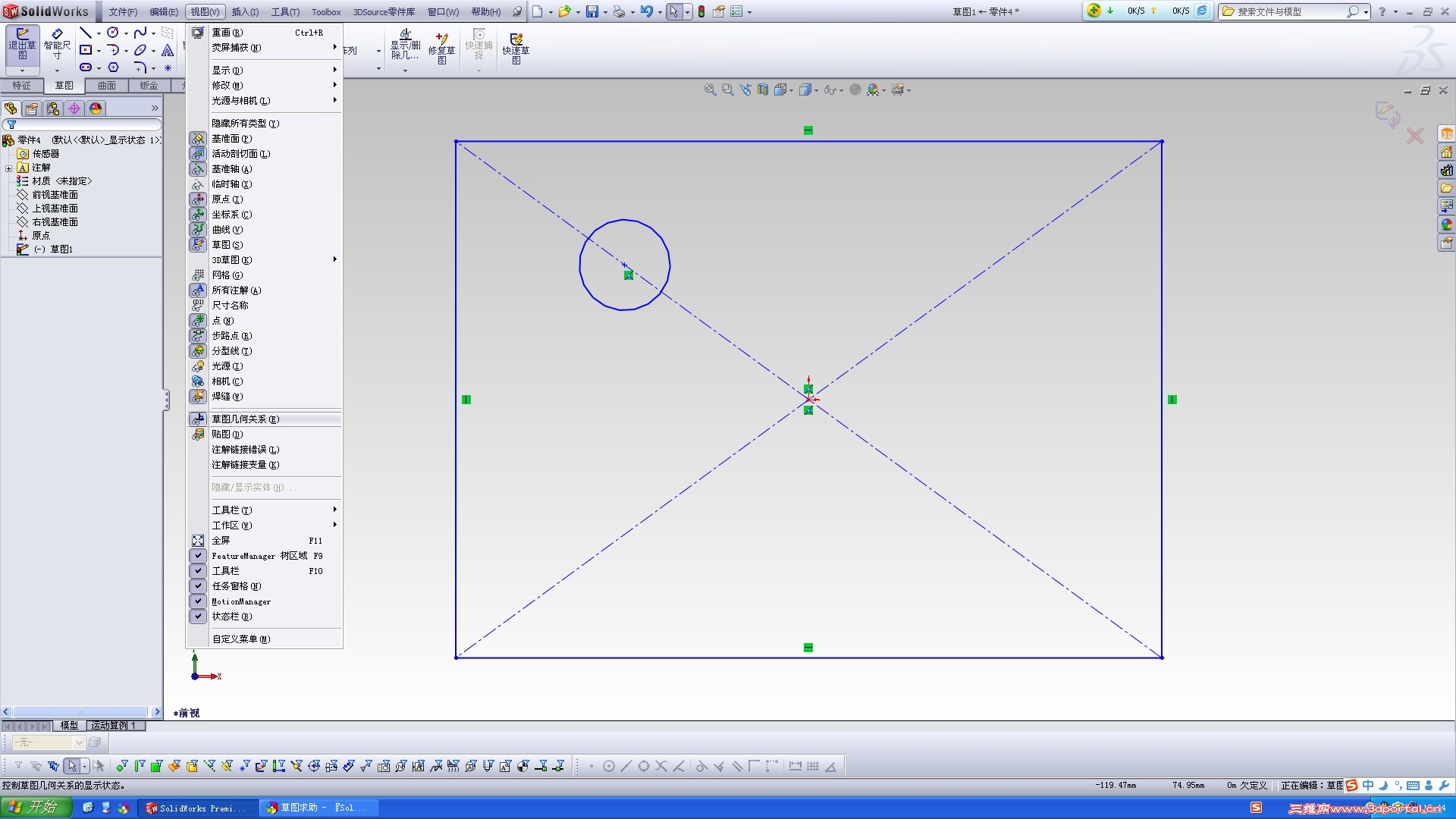Click the Windows 开始 Start button
Image resolution: width=1456 pixels, height=819 pixels.
[x=35, y=808]
